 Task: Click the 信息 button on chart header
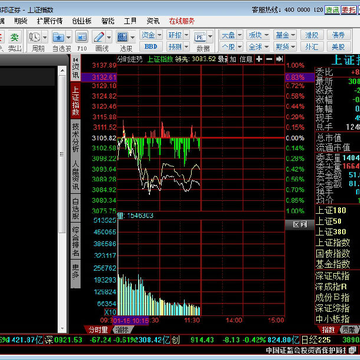(246, 59)
